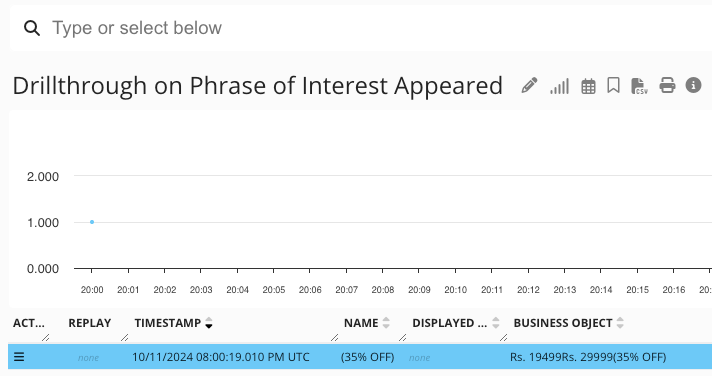Viewport: 712px width, 376px height.
Task: Bookmark this drillthrough report
Action: (x=613, y=85)
